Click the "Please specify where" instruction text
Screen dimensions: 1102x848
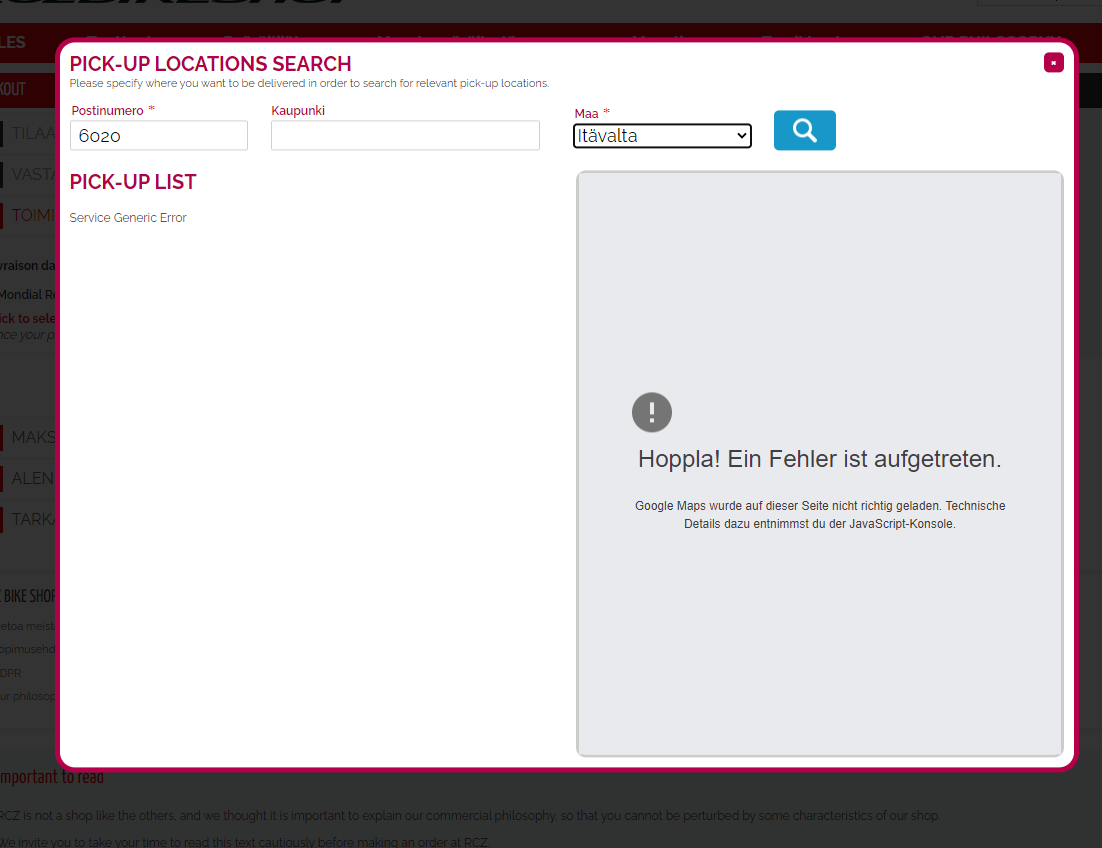click(x=309, y=83)
